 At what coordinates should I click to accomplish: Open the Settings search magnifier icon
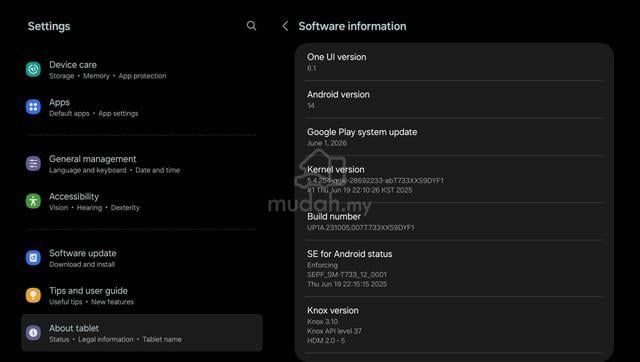pos(251,26)
